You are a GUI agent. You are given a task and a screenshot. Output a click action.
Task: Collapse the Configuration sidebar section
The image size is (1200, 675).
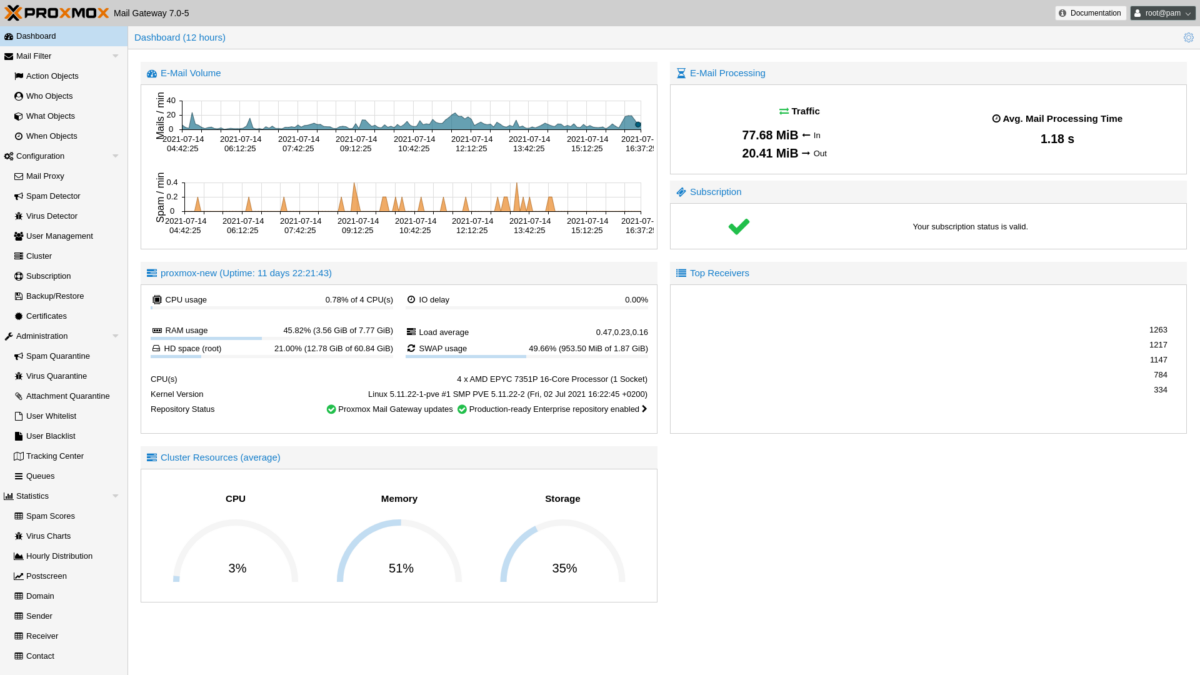tap(115, 156)
